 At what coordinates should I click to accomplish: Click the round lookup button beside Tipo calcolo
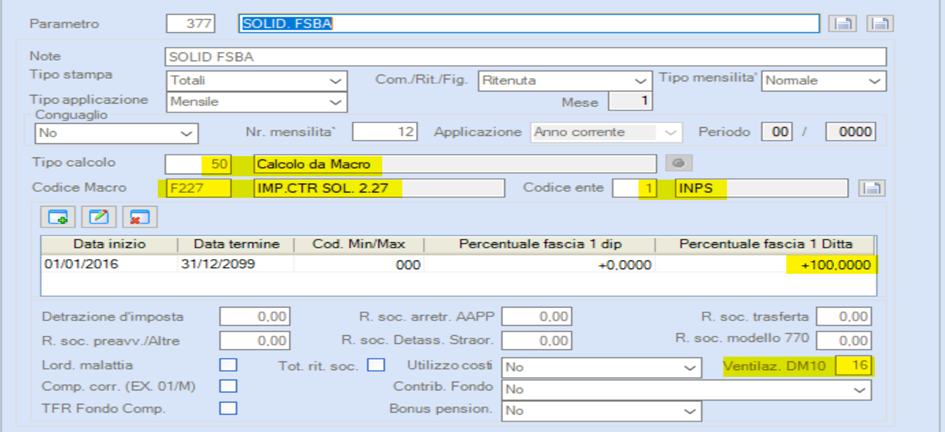679,163
